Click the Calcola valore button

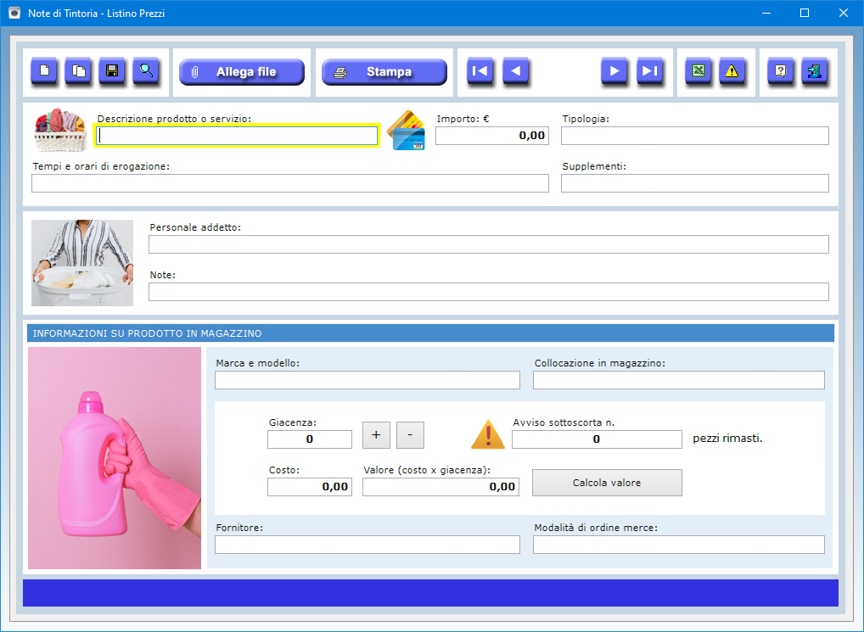[x=607, y=483]
